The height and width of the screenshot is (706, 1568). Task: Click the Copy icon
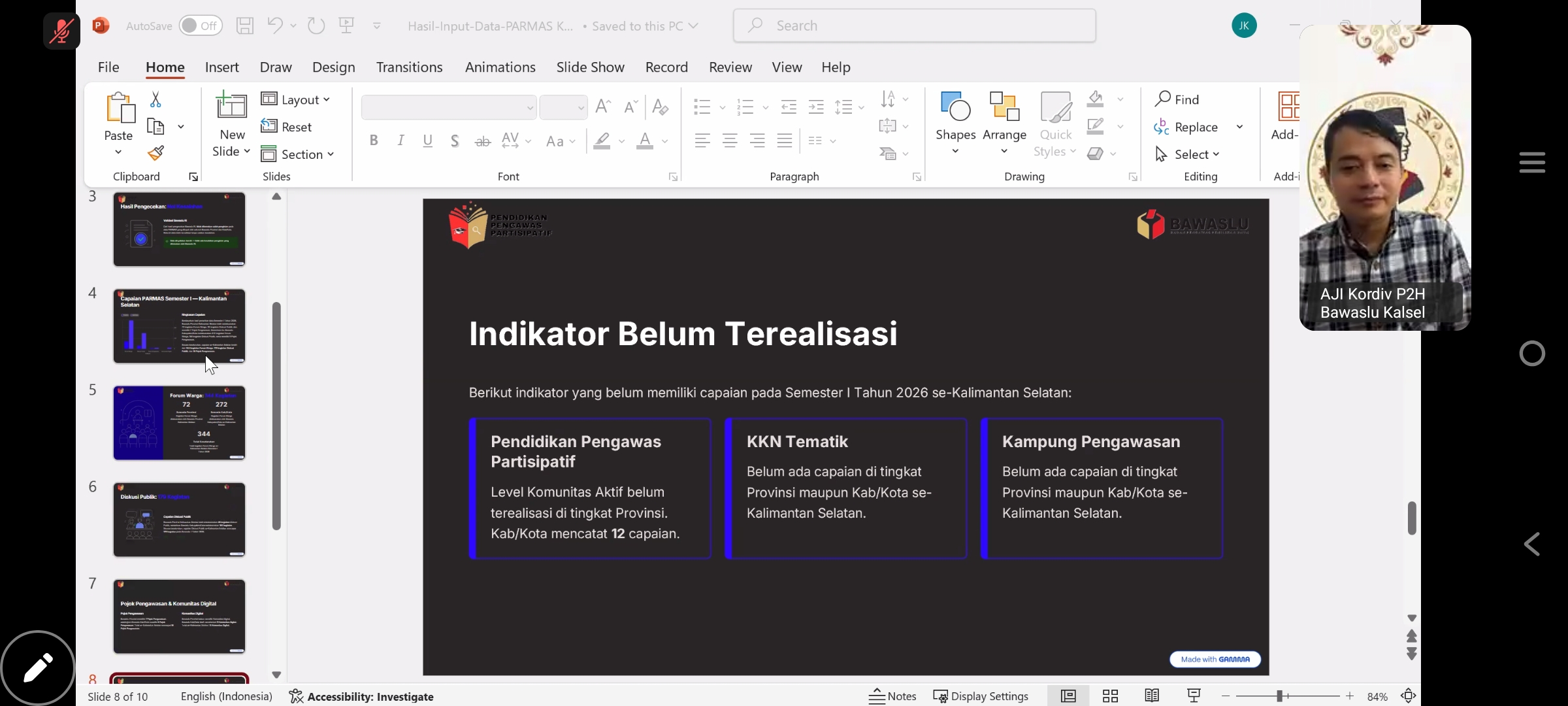[x=155, y=126]
